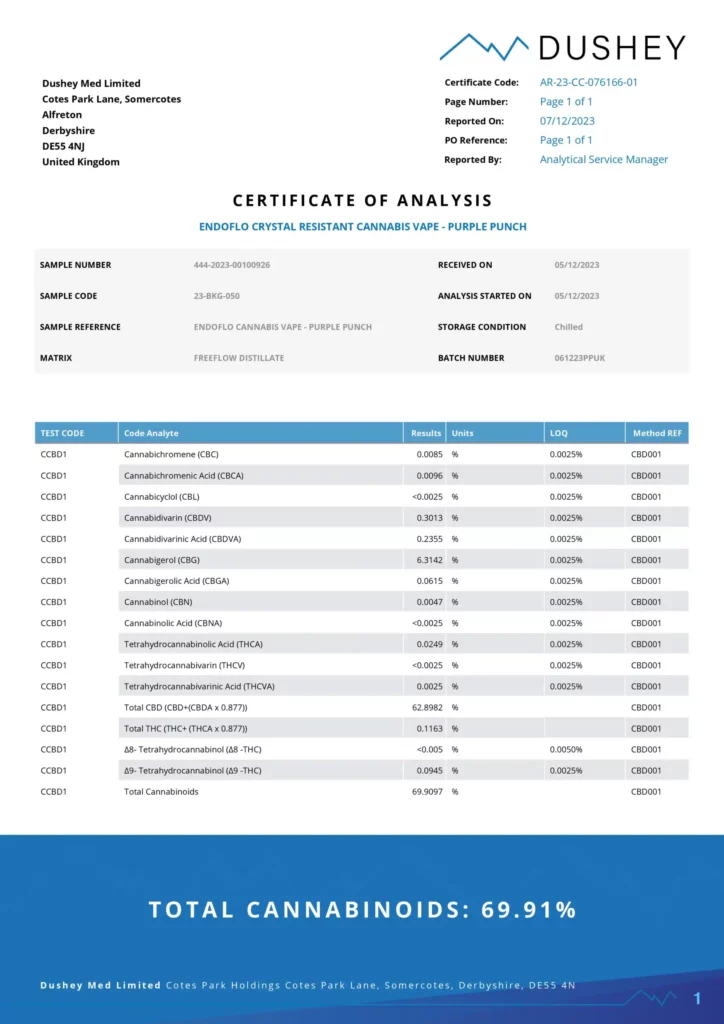Click storage condition value 'Chilled'
Image resolution: width=724 pixels, height=1024 pixels.
(568, 327)
